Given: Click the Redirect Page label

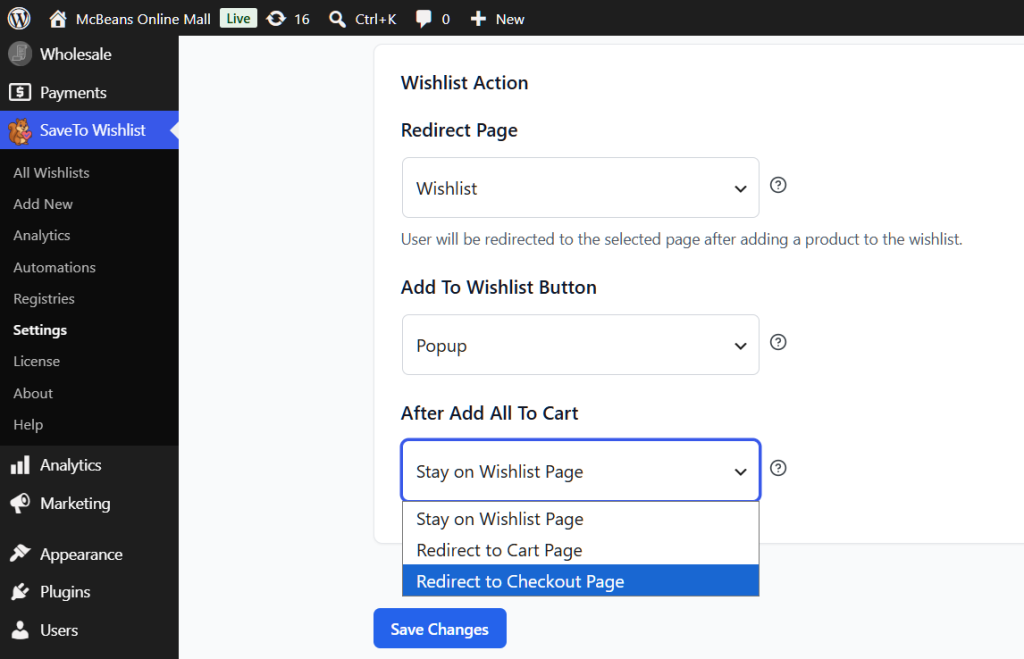Looking at the screenshot, I should (459, 130).
